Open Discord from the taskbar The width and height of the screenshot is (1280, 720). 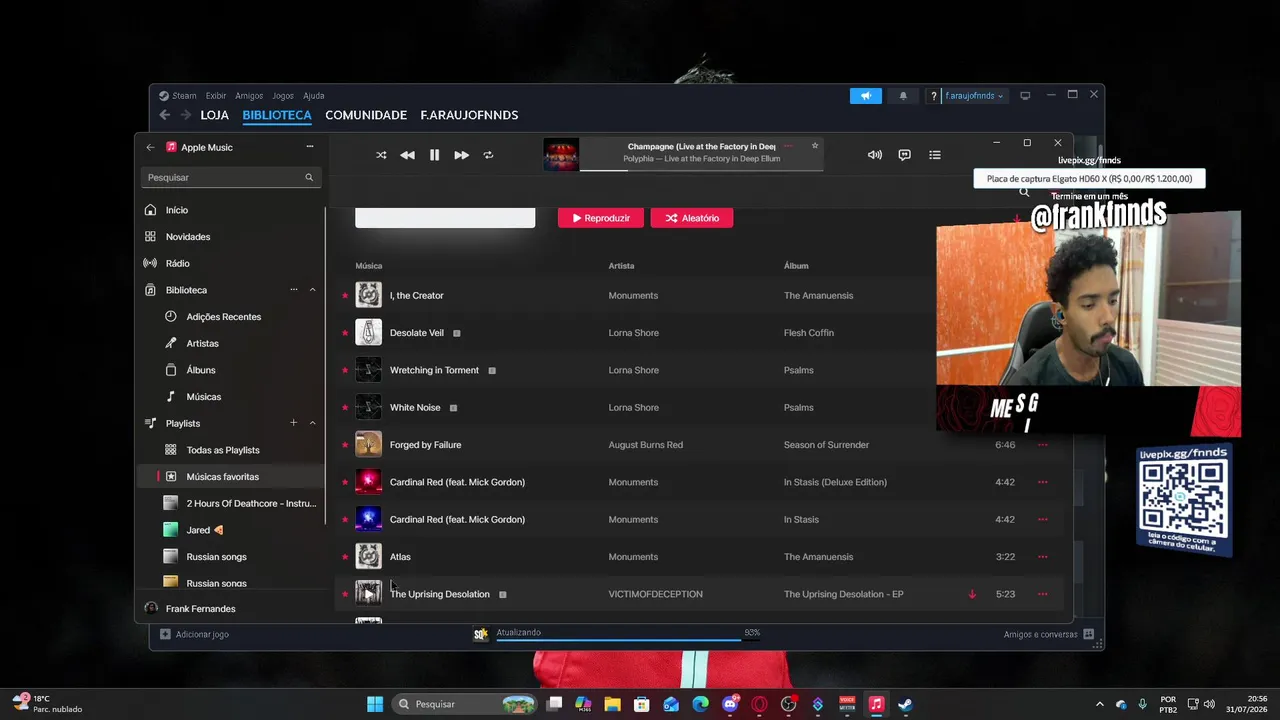tap(730, 704)
